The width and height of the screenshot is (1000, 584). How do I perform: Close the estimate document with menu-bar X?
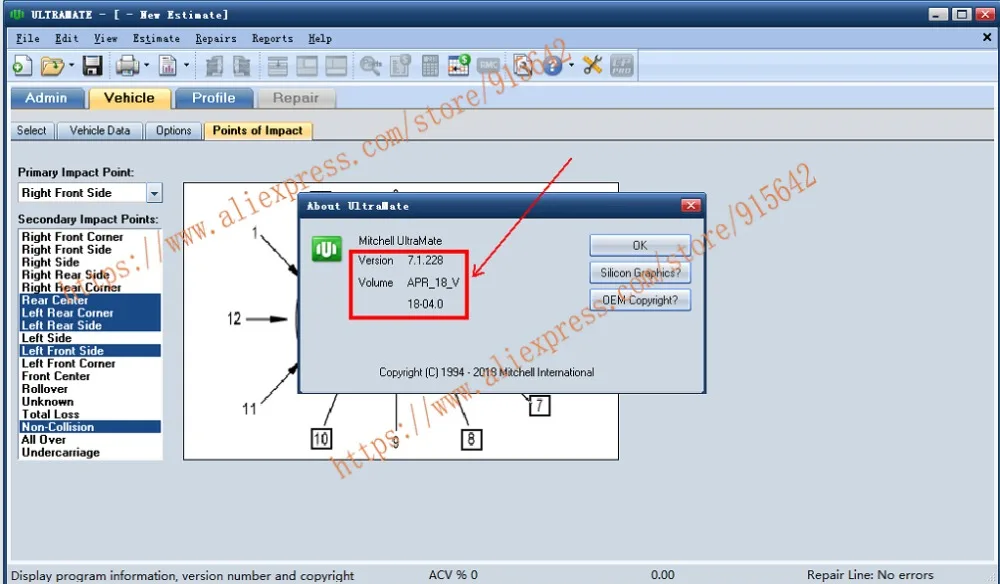click(987, 38)
